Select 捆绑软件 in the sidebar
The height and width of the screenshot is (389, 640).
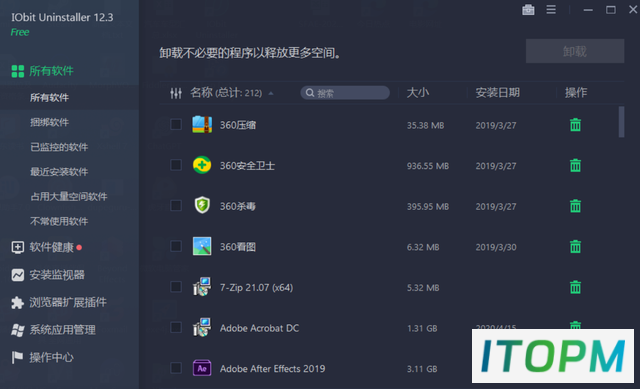click(x=49, y=122)
